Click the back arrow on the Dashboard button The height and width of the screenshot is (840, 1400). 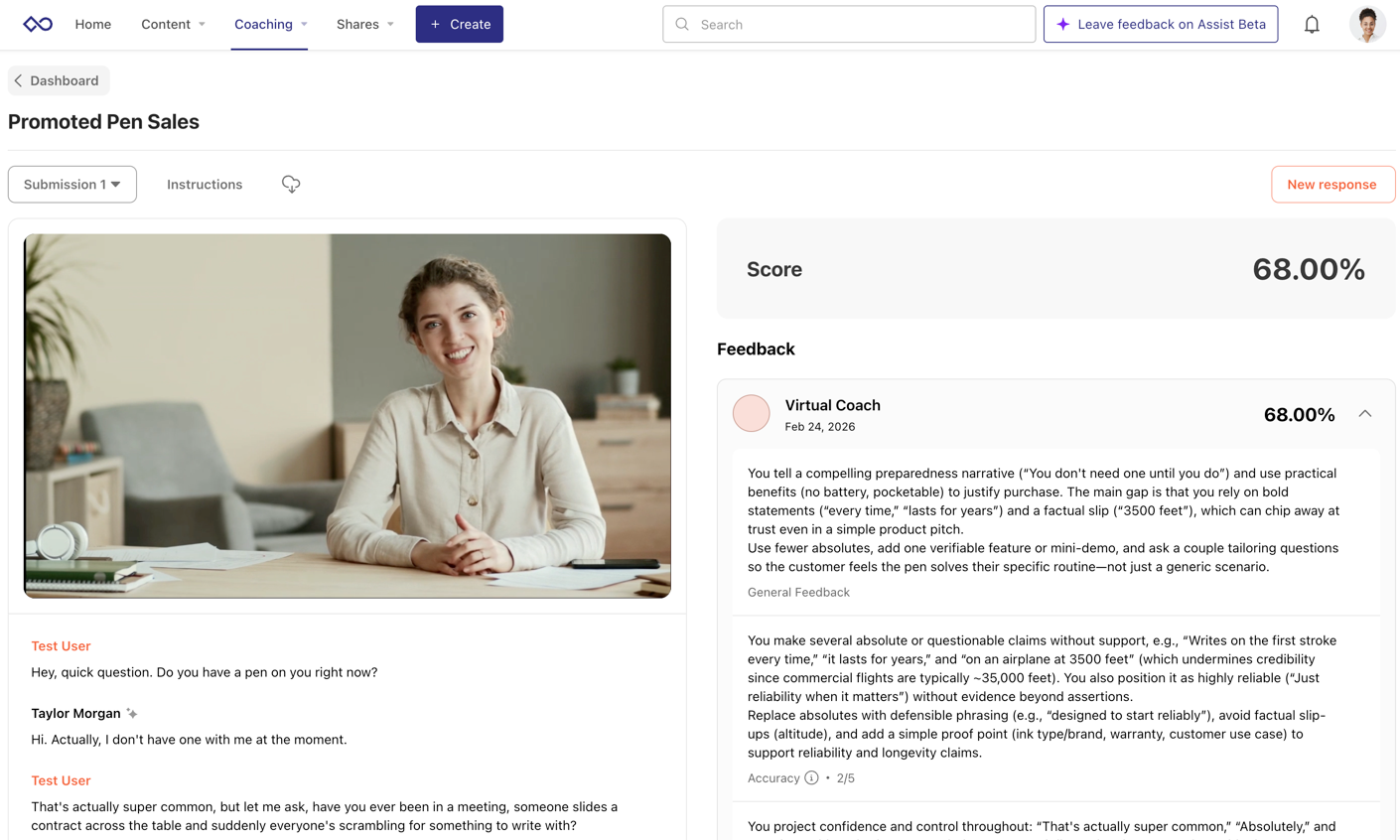tap(17, 80)
